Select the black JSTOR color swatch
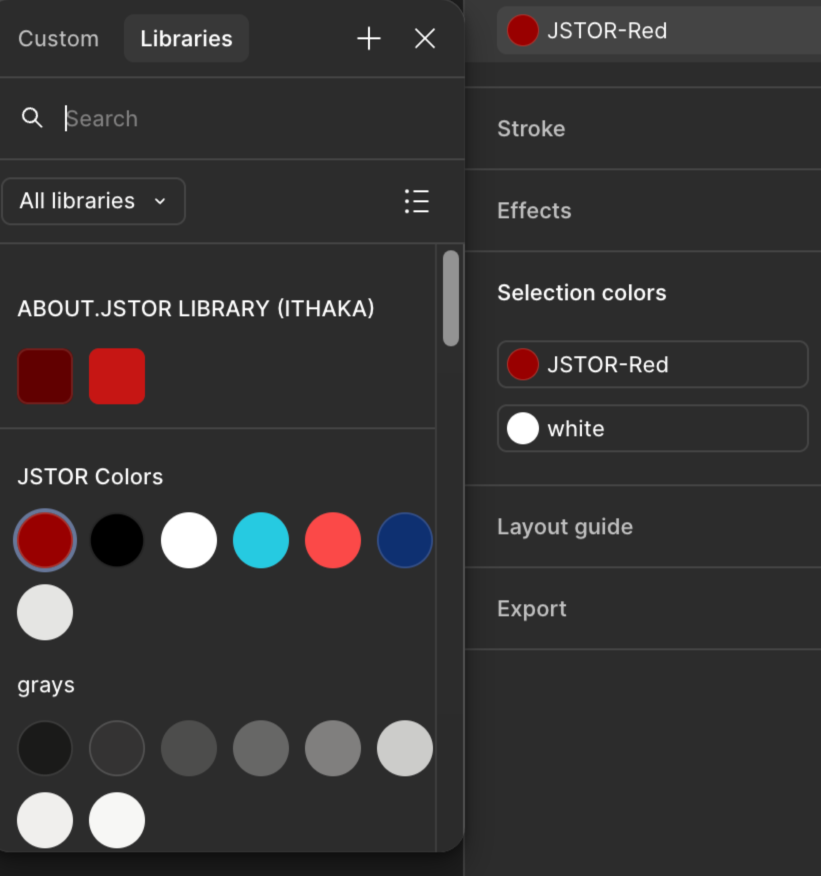This screenshot has height=876, width=821. 117,540
